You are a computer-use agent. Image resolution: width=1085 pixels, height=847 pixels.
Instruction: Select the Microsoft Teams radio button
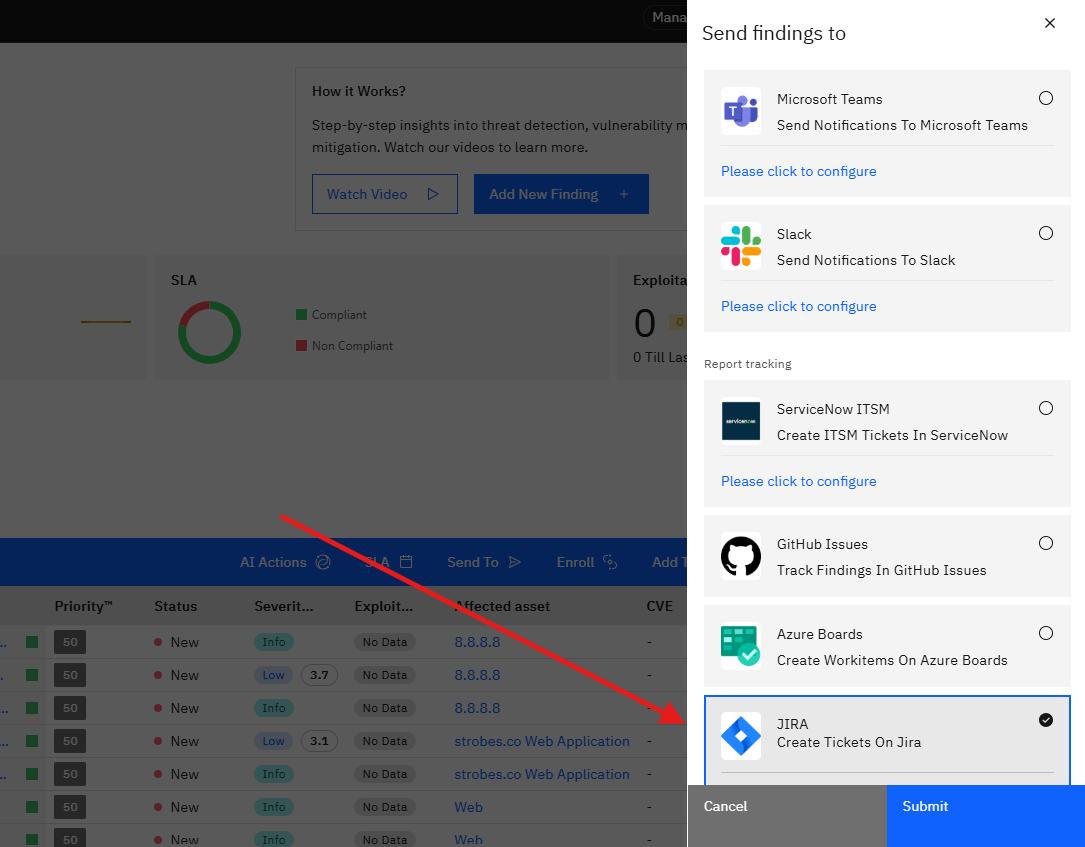[x=1046, y=98]
